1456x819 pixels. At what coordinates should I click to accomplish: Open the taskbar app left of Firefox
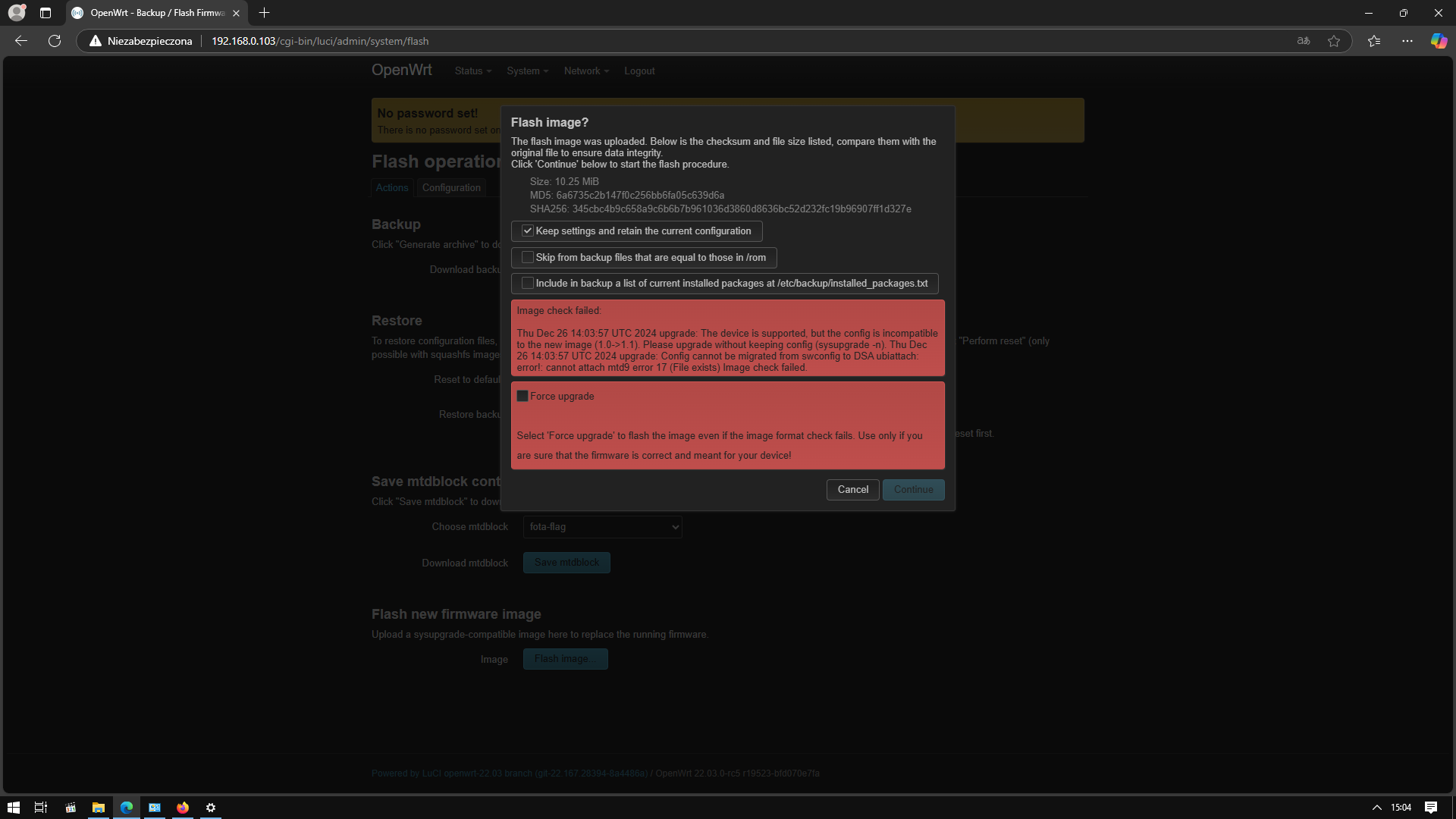click(155, 808)
